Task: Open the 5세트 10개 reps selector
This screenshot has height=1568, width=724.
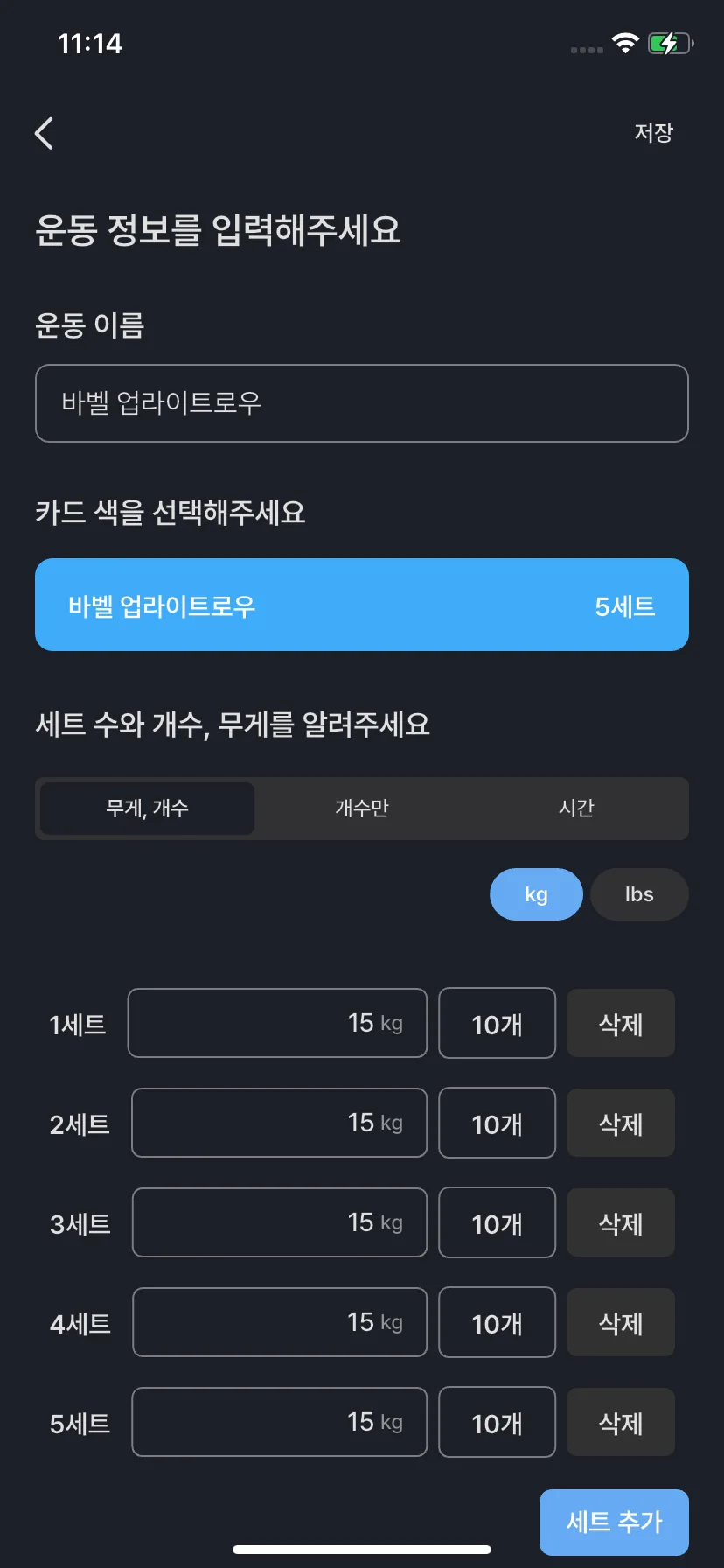Action: [x=497, y=1422]
